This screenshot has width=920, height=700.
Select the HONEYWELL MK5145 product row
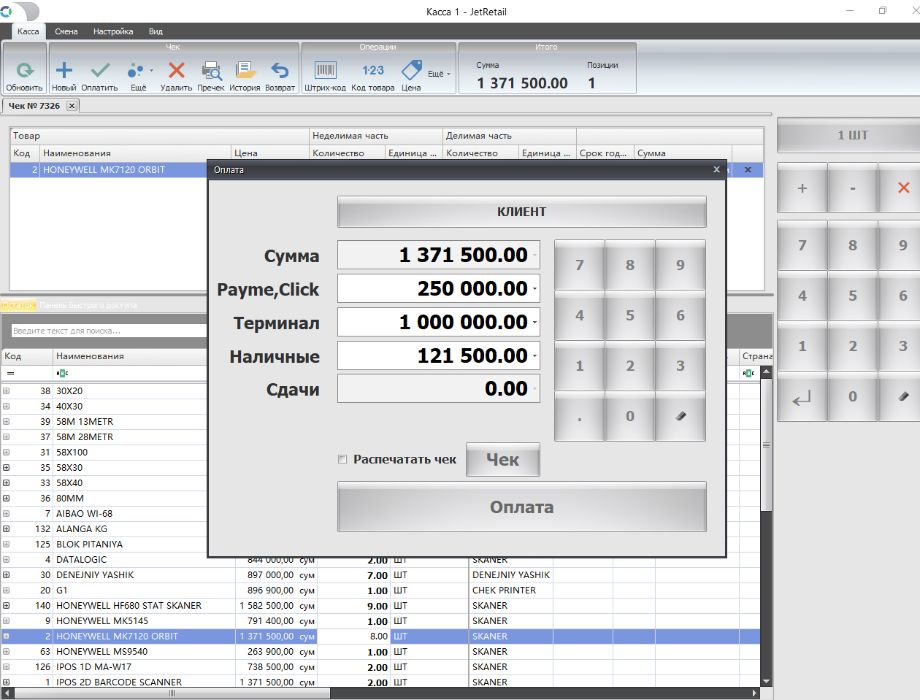[380, 621]
